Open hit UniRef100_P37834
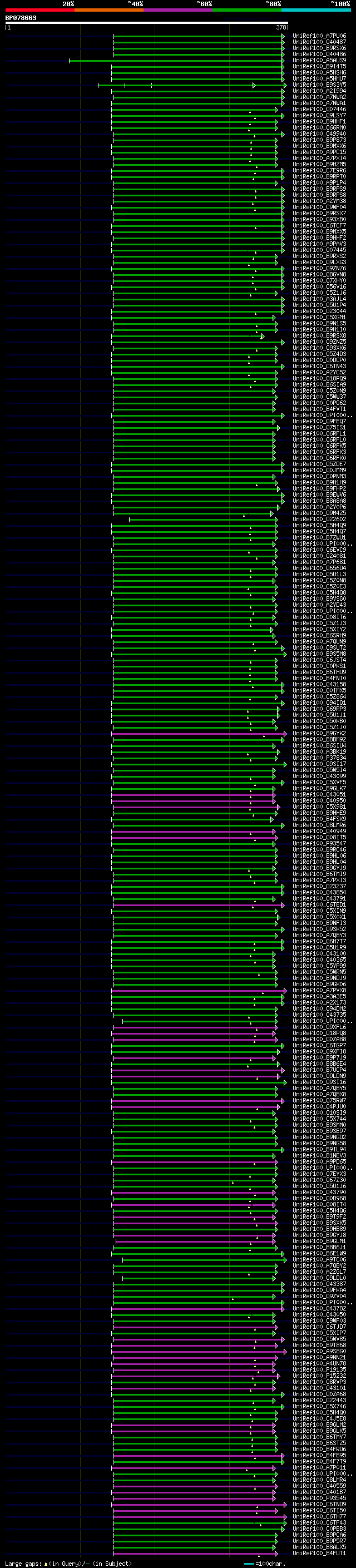The height and width of the screenshot is (1568, 356). click(319, 758)
